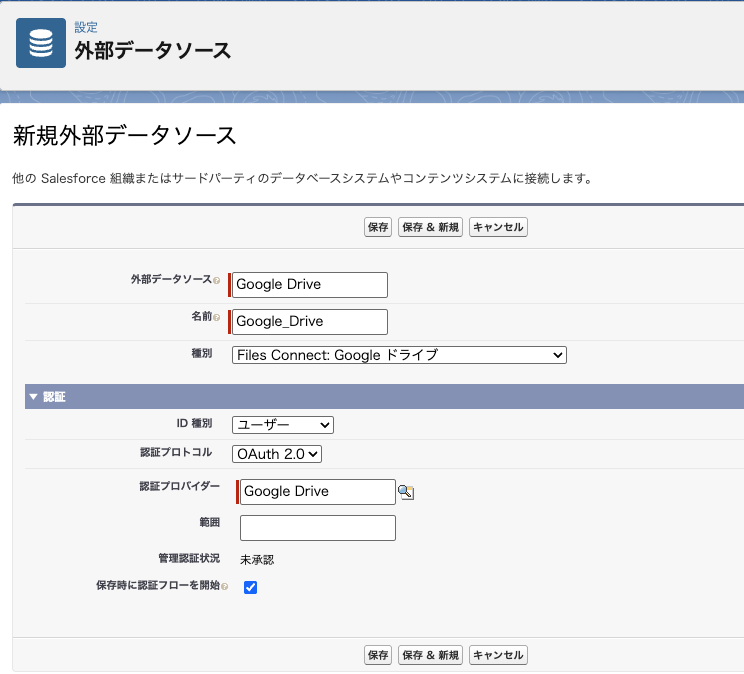744x674 pixels.
Task: Click the top キャンセル button
Action: tap(498, 227)
